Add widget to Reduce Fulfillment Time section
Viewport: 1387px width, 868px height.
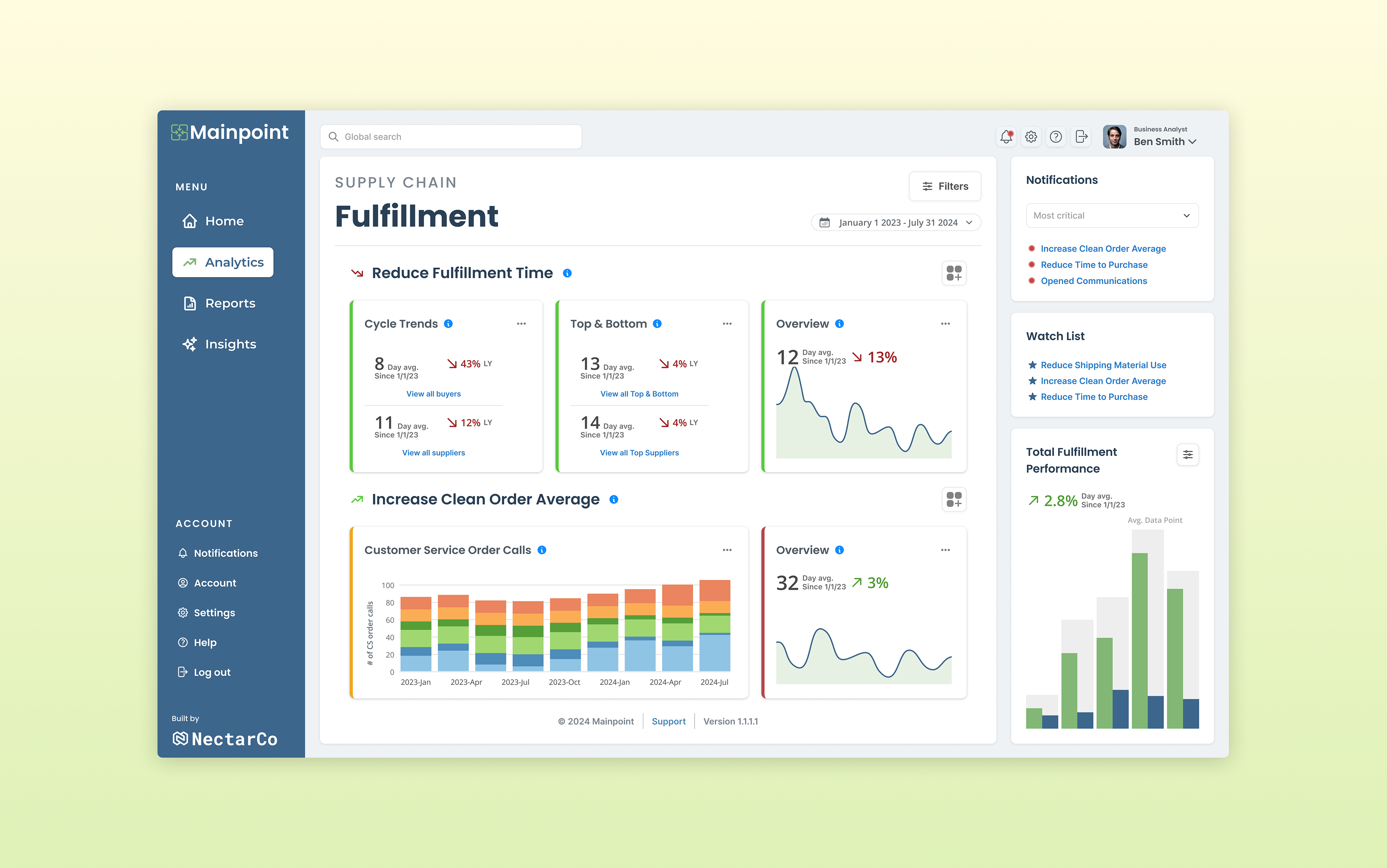(x=954, y=273)
